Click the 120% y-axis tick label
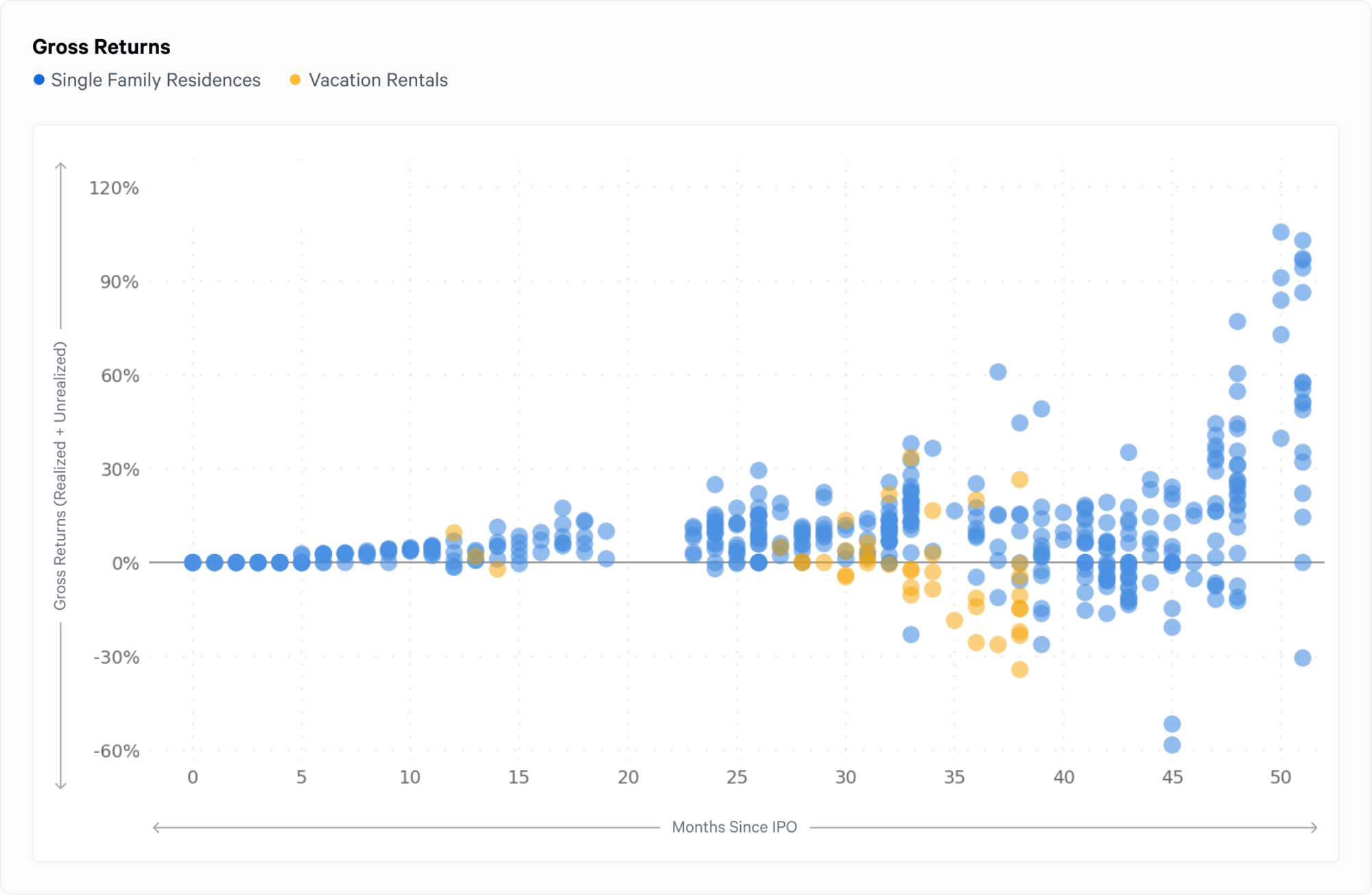Screen dimensions: 1372x895 click(x=114, y=188)
